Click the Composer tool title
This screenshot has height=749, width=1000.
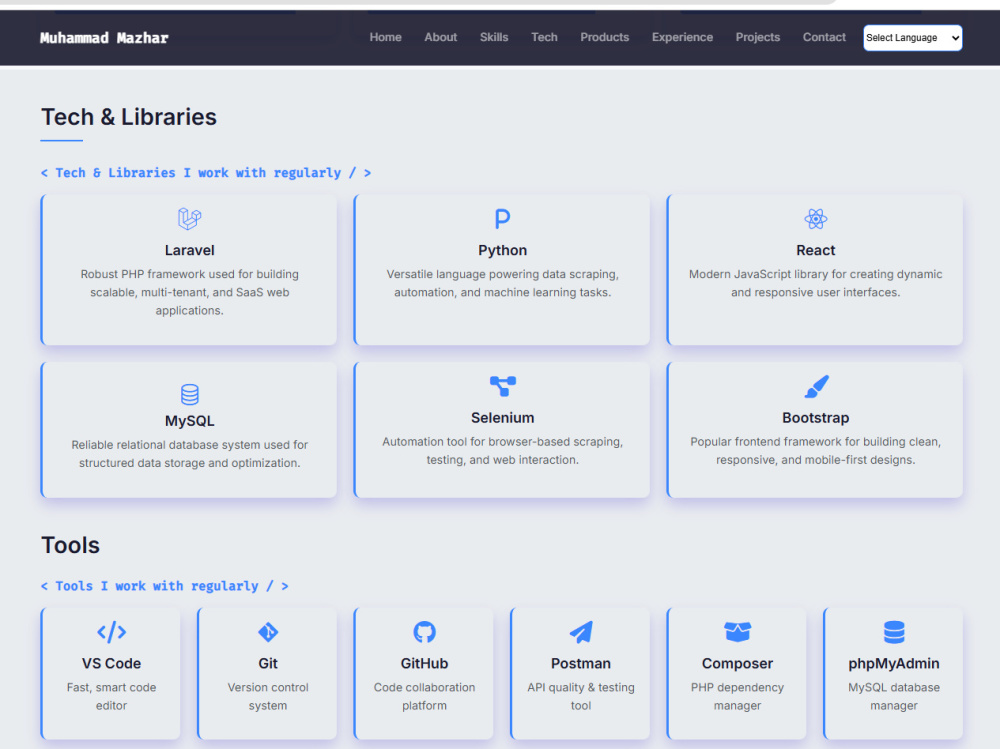[737, 664]
